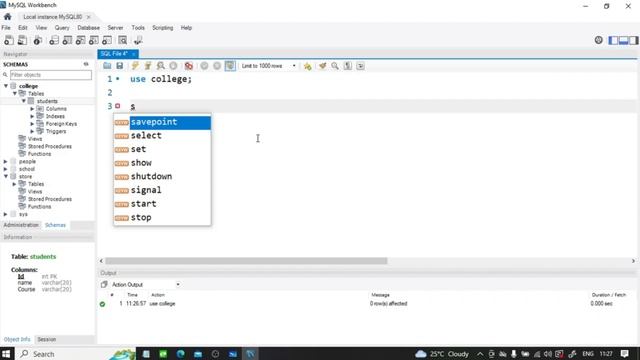Save the script with the floppy disk icon
Viewport: 640px width, 360px height.
coord(120,66)
